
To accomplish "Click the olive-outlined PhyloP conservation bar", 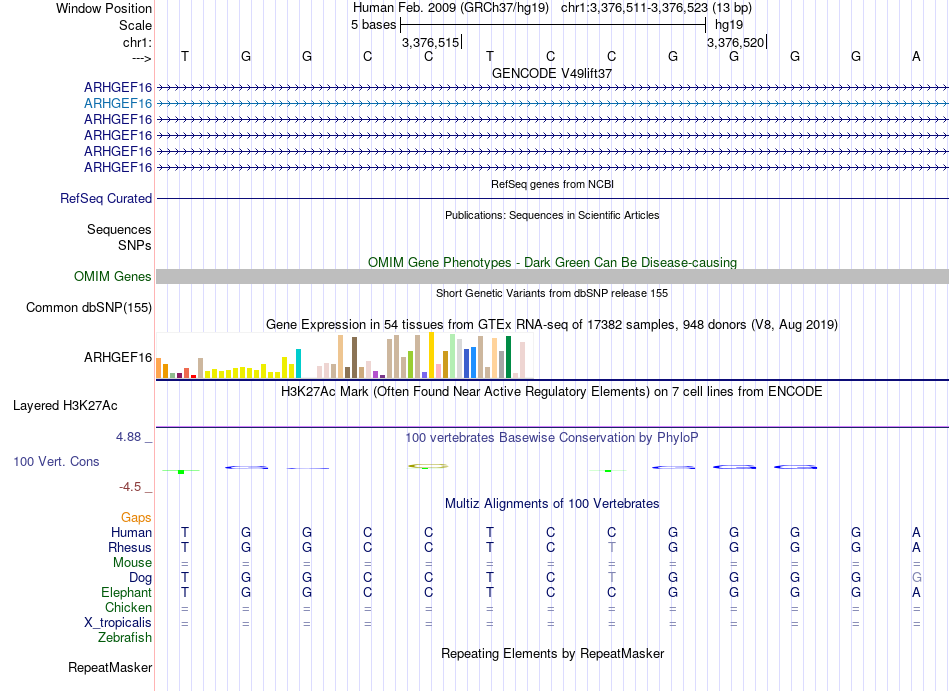I will pyautogui.click(x=428, y=466).
